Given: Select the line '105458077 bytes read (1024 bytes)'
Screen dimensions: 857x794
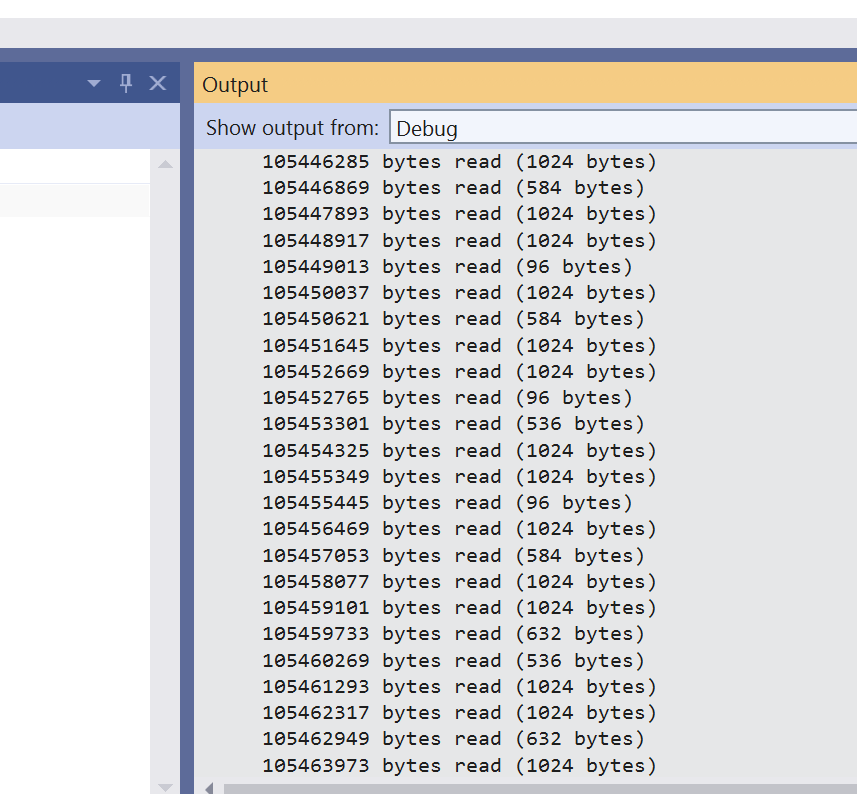Looking at the screenshot, I should pyautogui.click(x=459, y=582).
